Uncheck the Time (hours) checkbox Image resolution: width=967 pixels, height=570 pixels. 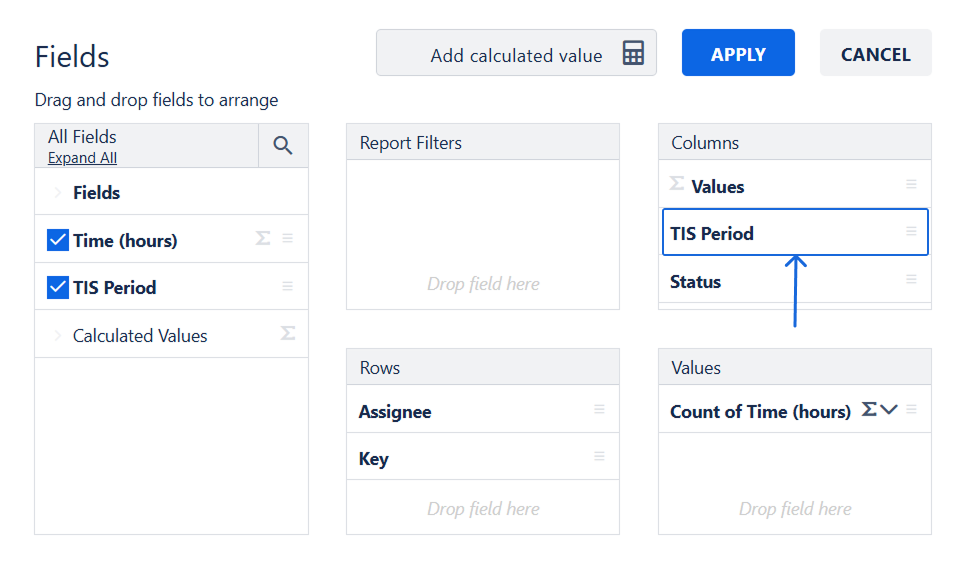pos(58,240)
